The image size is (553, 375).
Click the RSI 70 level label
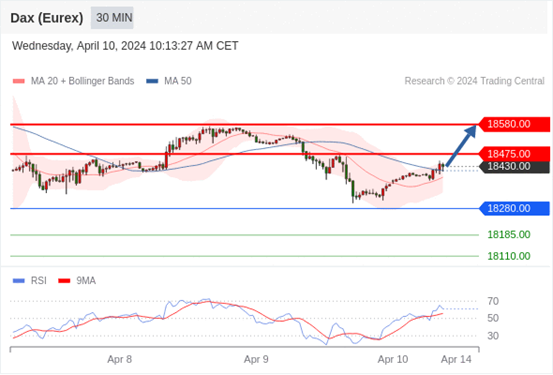[x=493, y=301]
